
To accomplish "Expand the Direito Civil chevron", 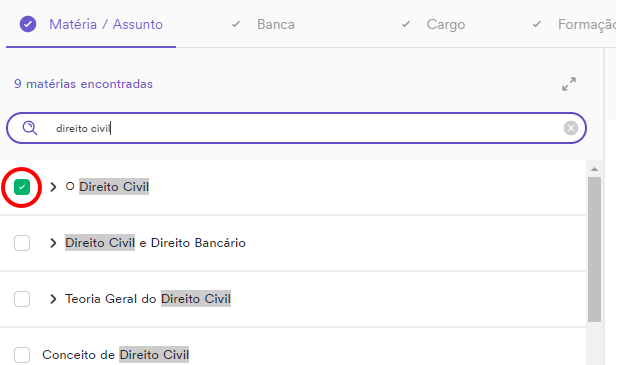I will coord(53,187).
